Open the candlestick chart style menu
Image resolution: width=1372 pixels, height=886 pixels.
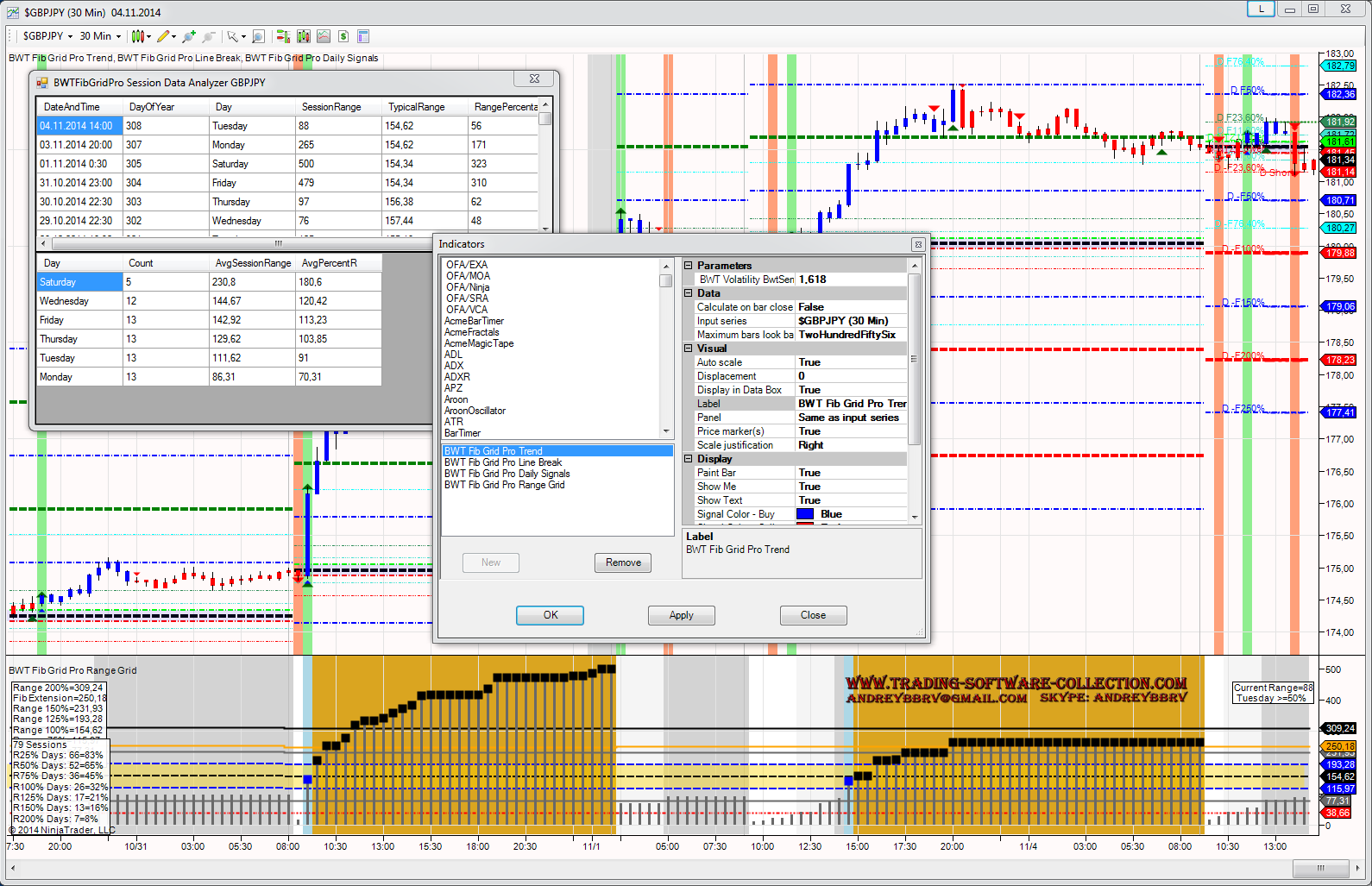click(139, 36)
